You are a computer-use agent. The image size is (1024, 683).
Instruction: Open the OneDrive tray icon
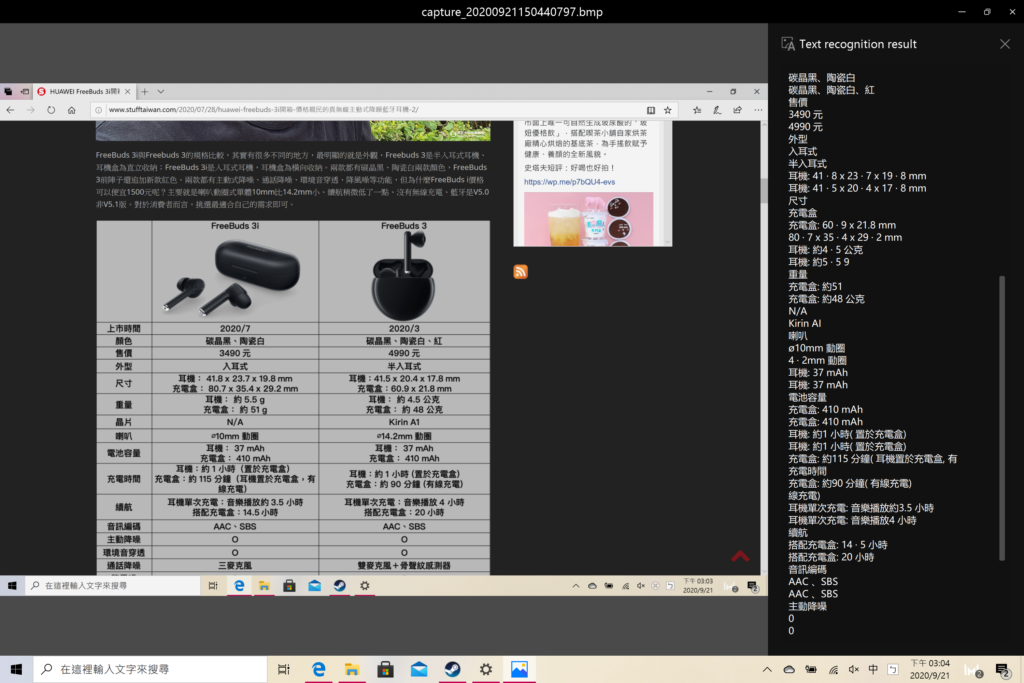(x=789, y=669)
